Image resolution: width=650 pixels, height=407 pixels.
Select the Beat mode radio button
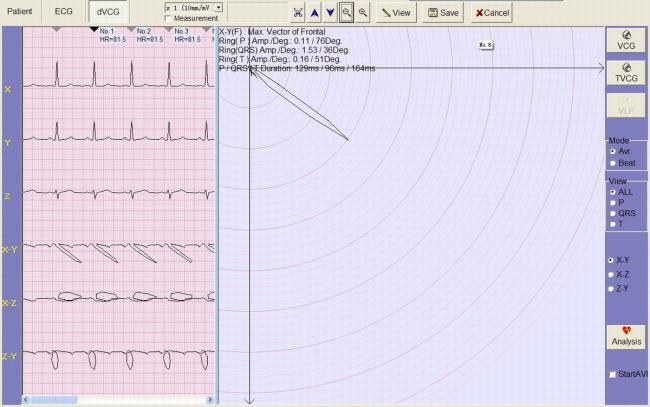(x=613, y=162)
